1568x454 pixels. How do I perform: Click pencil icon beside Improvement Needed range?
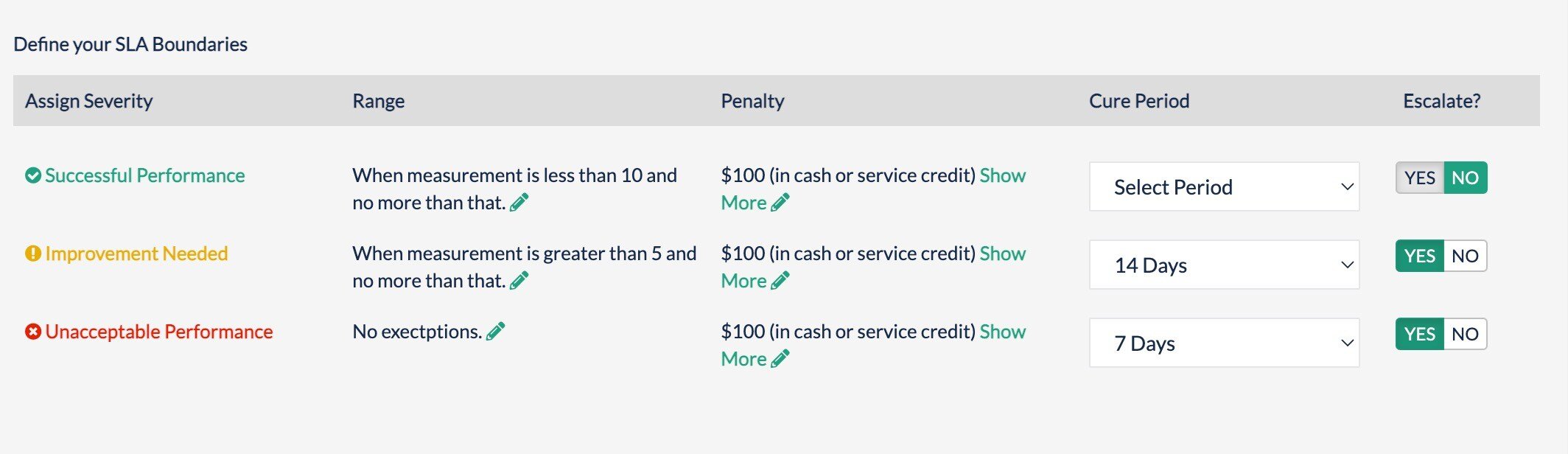(x=519, y=281)
